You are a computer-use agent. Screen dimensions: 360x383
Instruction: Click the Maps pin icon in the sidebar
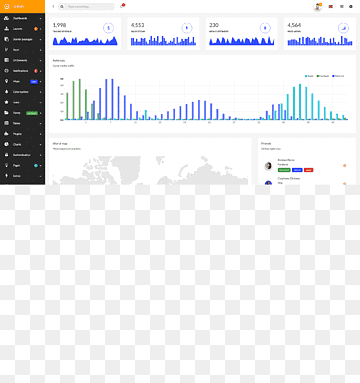pos(6,81)
